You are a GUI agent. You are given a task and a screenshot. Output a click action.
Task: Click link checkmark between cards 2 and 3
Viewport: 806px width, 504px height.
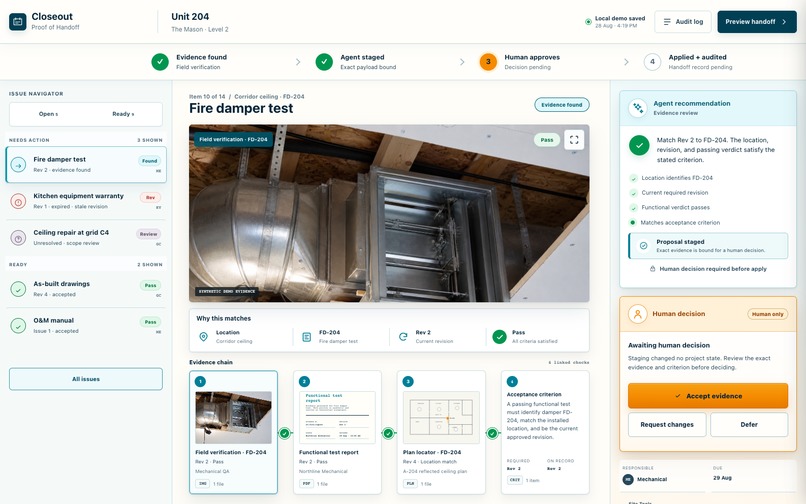(x=388, y=434)
